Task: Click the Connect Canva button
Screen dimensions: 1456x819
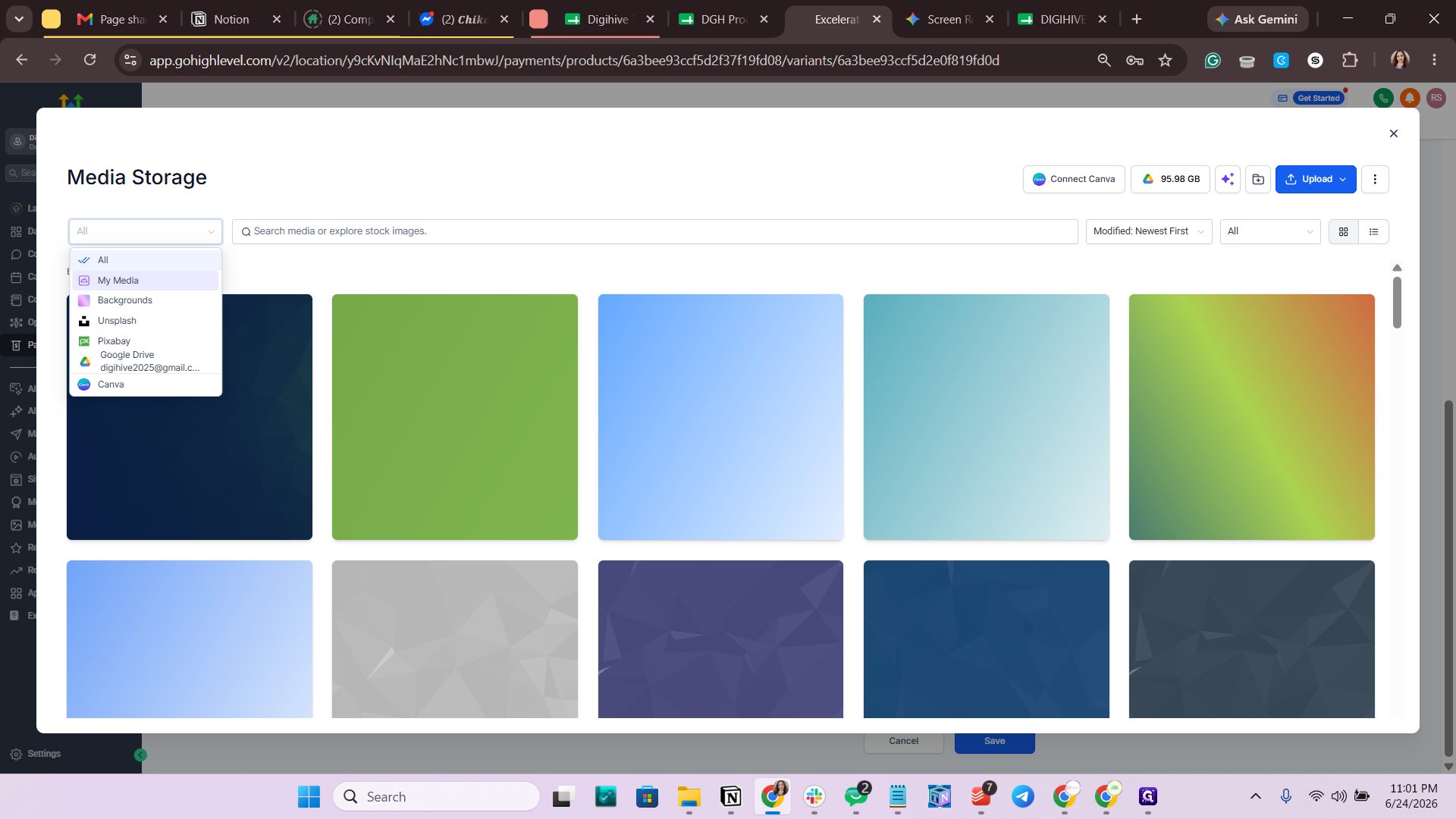Action: (1074, 179)
